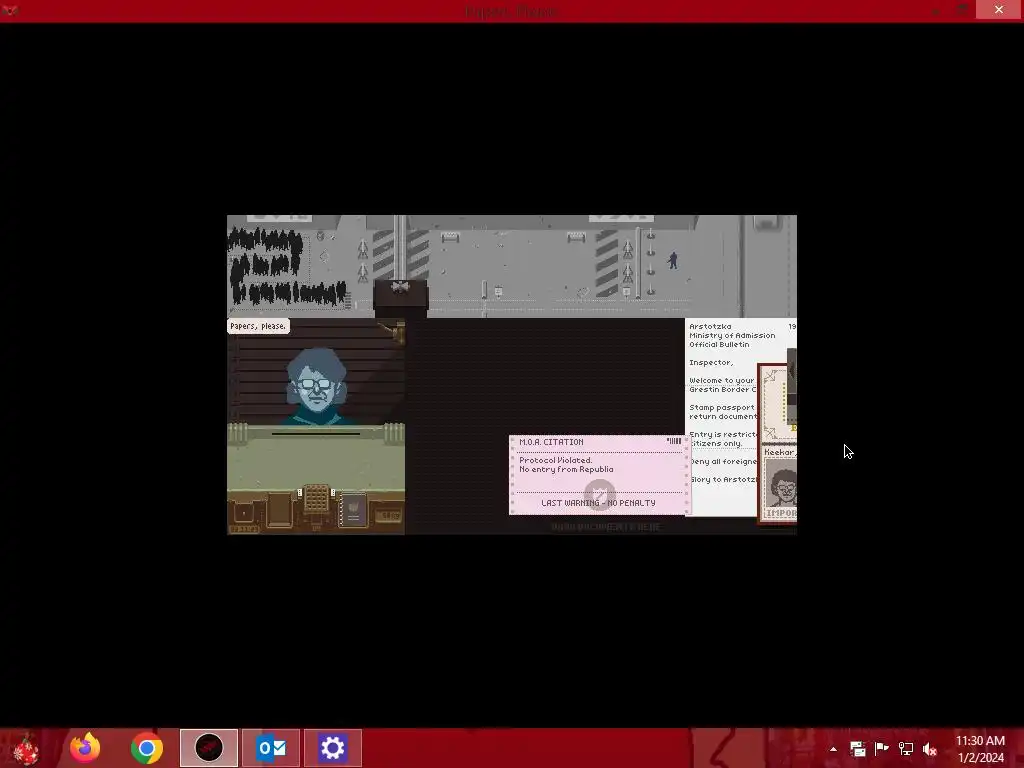The height and width of the screenshot is (768, 1024).
Task: Click the Papers, Please title bar app icon
Action: 9,10
